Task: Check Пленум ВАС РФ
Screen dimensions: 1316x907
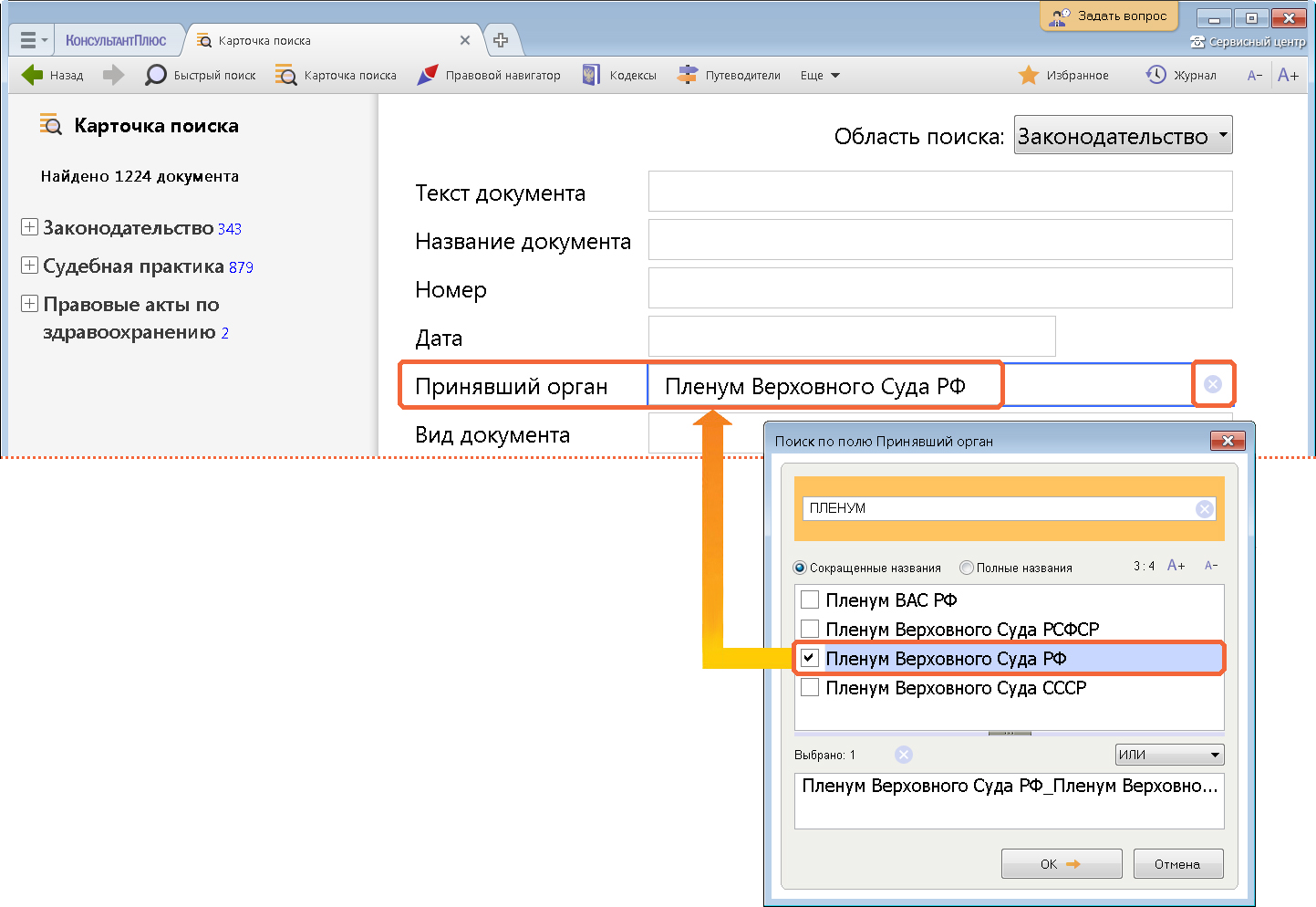Action: (x=810, y=599)
